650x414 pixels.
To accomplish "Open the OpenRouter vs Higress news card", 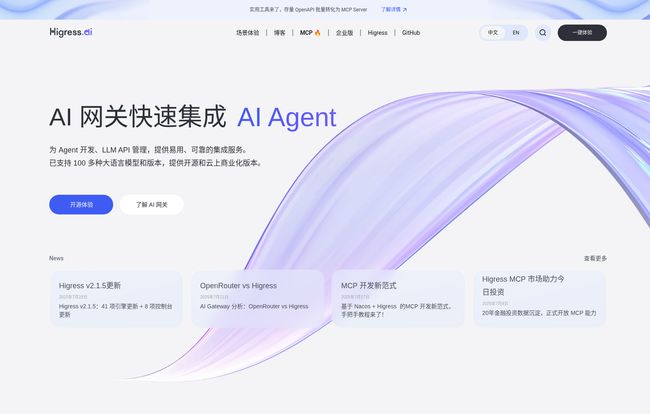I will 257,299.
